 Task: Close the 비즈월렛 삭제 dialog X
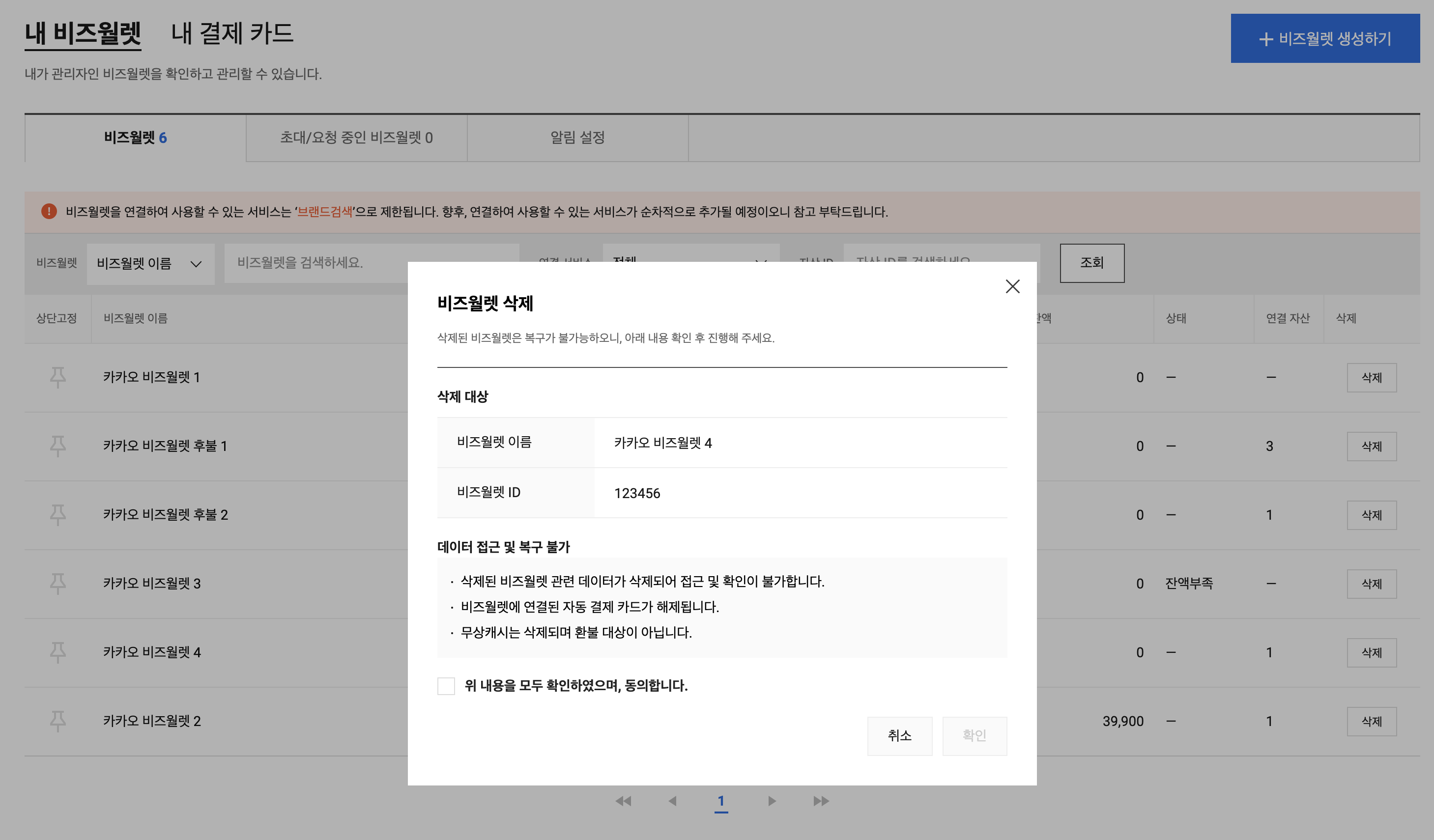[1012, 286]
